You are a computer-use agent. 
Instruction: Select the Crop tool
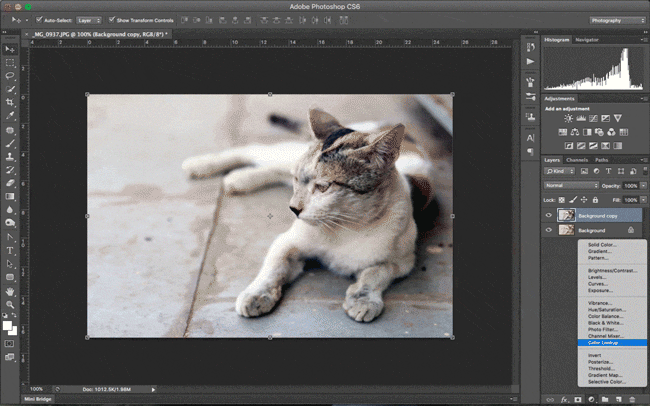[10, 102]
